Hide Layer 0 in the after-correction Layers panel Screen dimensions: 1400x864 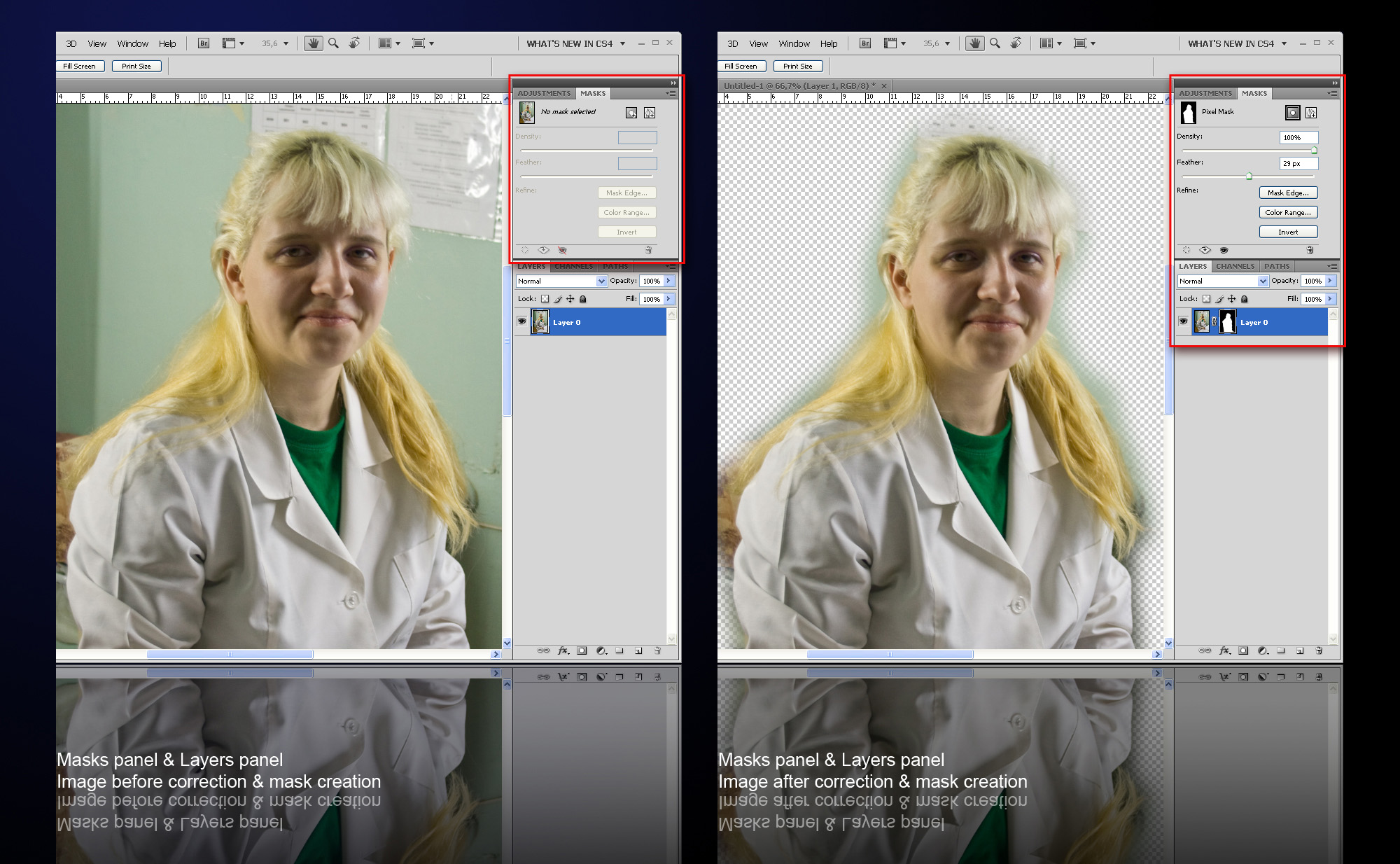click(x=1183, y=321)
